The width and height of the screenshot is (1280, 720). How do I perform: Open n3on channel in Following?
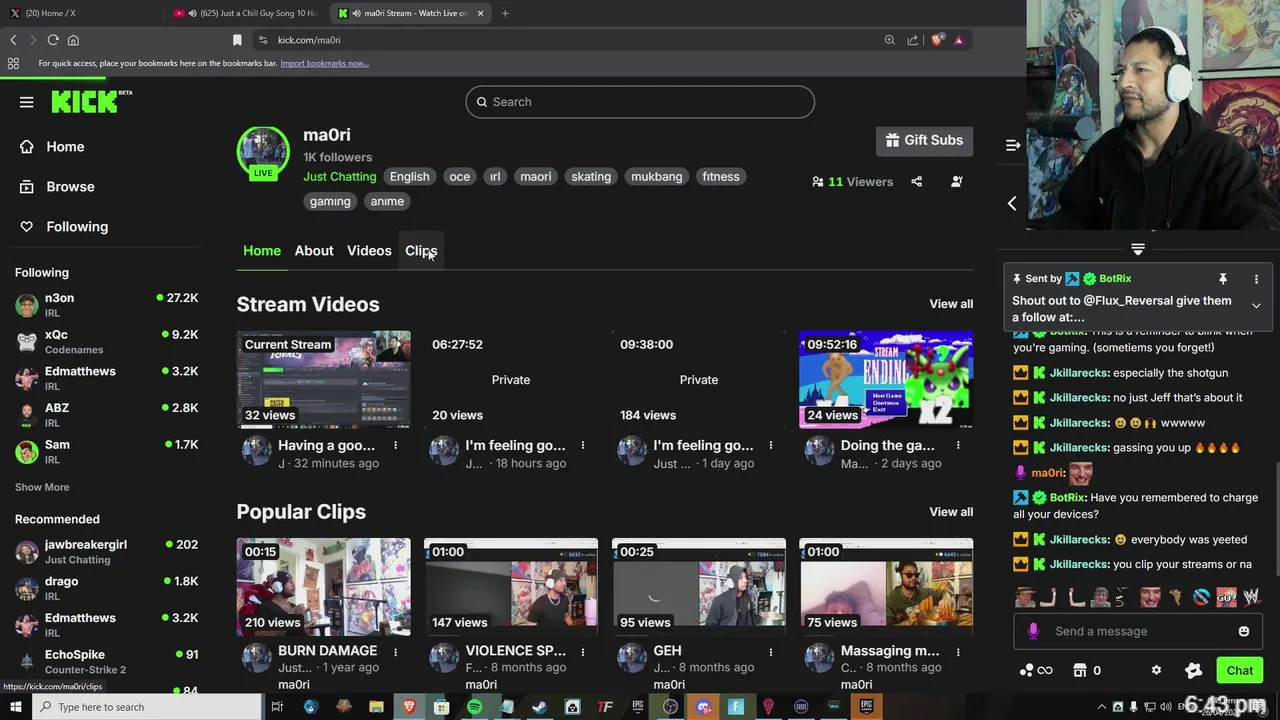point(107,305)
